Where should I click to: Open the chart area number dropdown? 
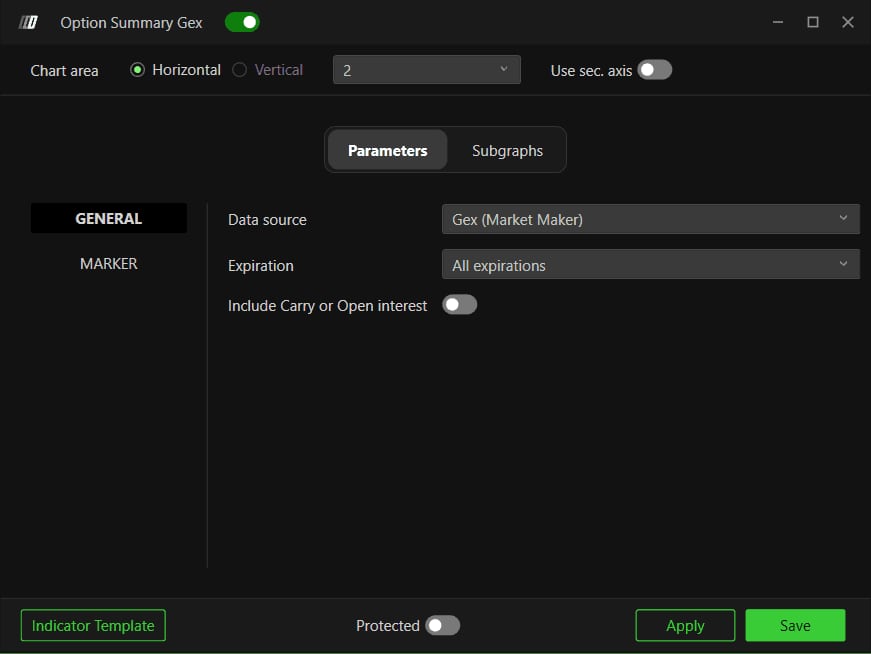coord(427,69)
